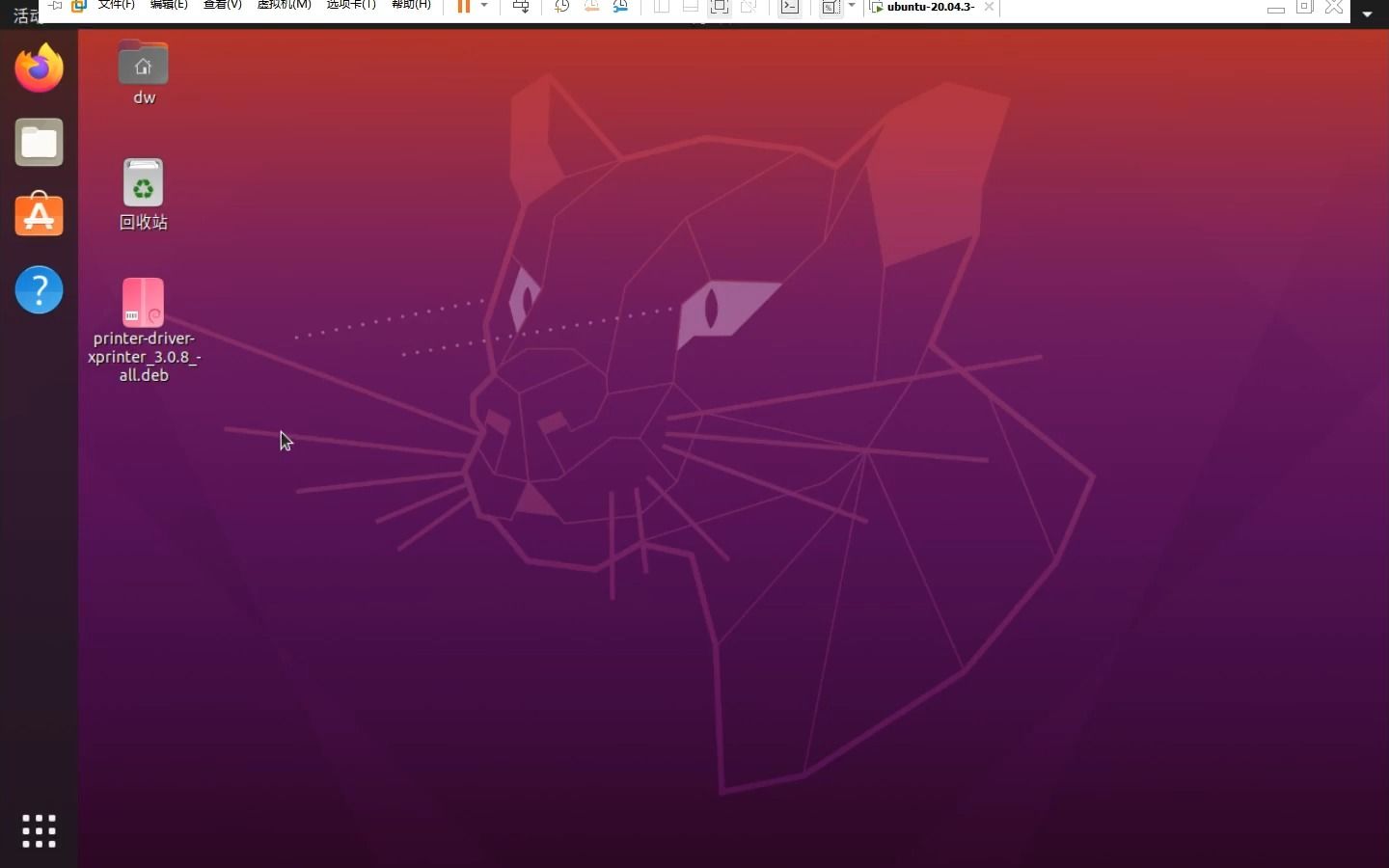Take a snapshot of the virtual machine

[561, 7]
